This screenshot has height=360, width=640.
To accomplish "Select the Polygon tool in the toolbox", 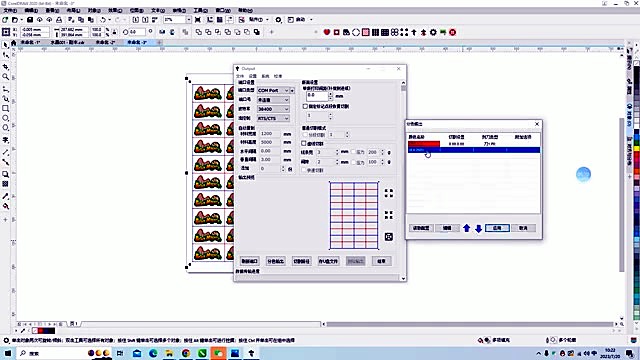I will [5, 128].
